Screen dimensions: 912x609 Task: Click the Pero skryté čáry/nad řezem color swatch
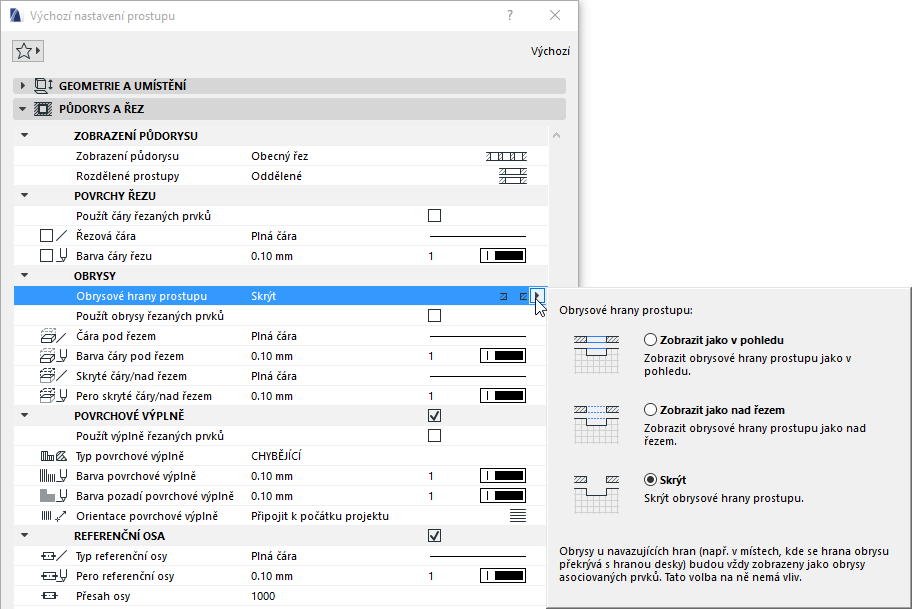coord(503,396)
